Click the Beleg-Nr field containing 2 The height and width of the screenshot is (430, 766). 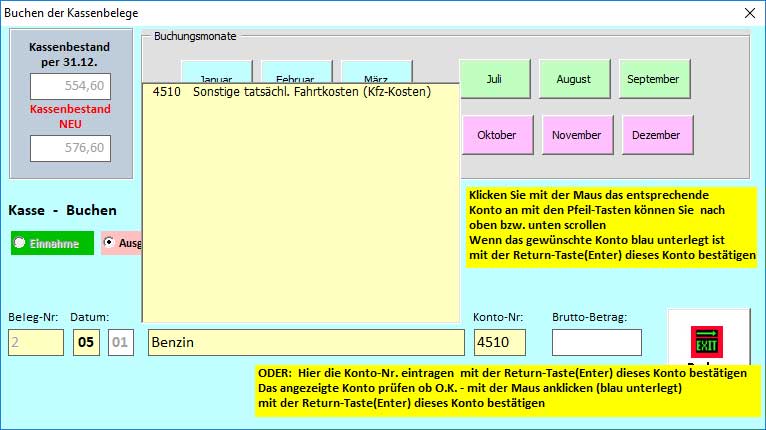(x=36, y=342)
